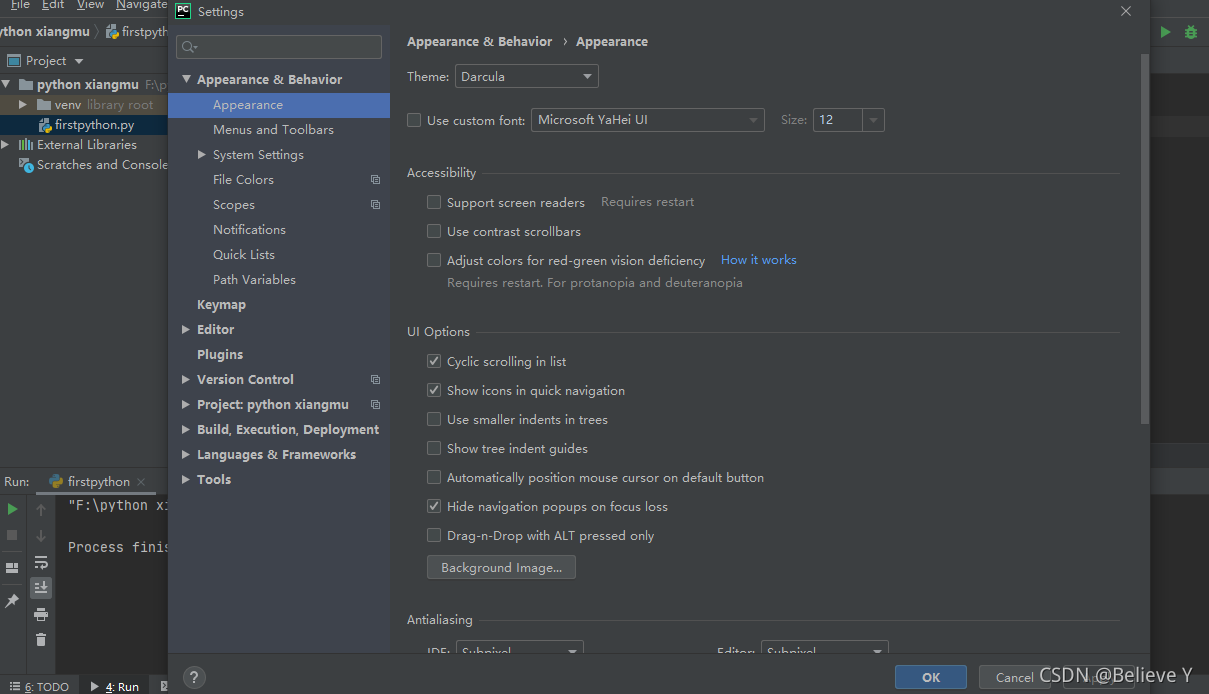Click the Up stack trace arrow
Viewport: 1209px width, 694px height.
[x=41, y=509]
